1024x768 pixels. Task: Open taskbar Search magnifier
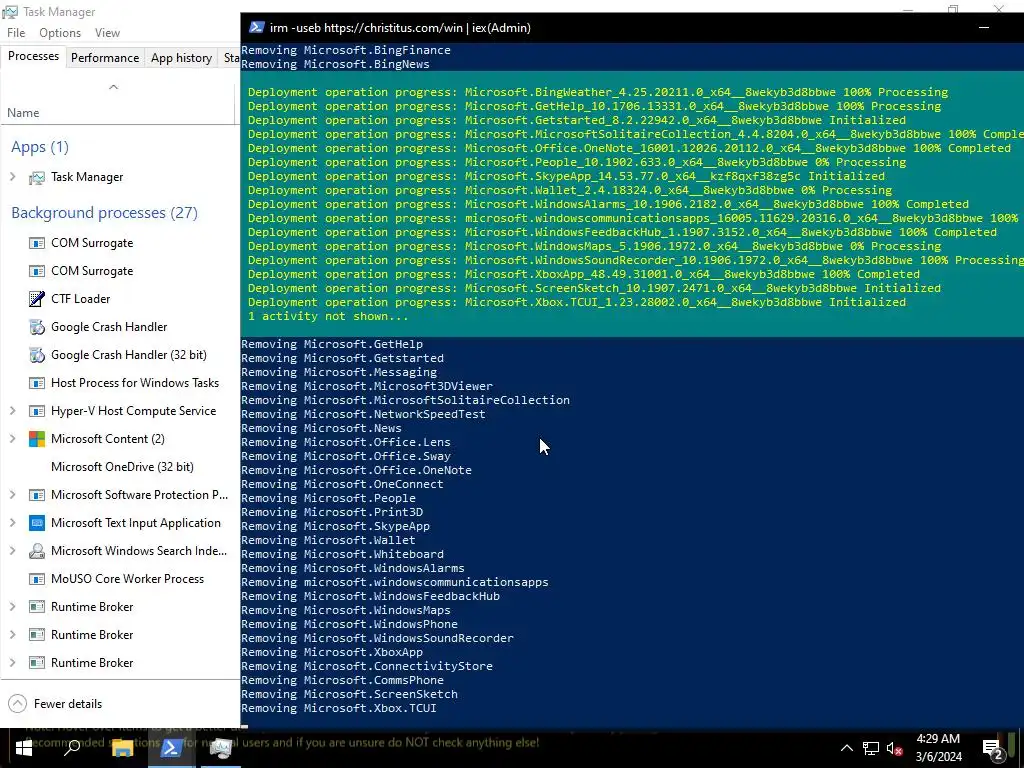pyautogui.click(x=72, y=748)
